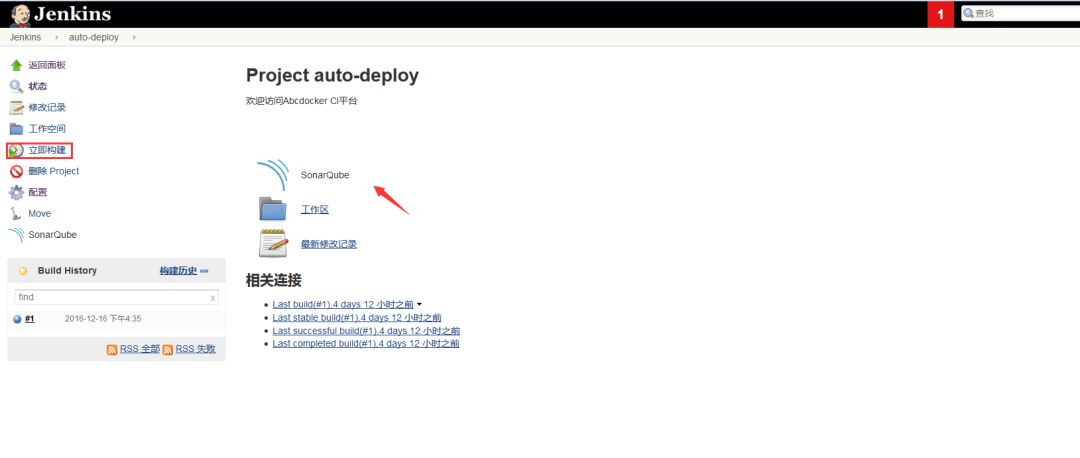Click the magnifier icon in search box

point(968,13)
